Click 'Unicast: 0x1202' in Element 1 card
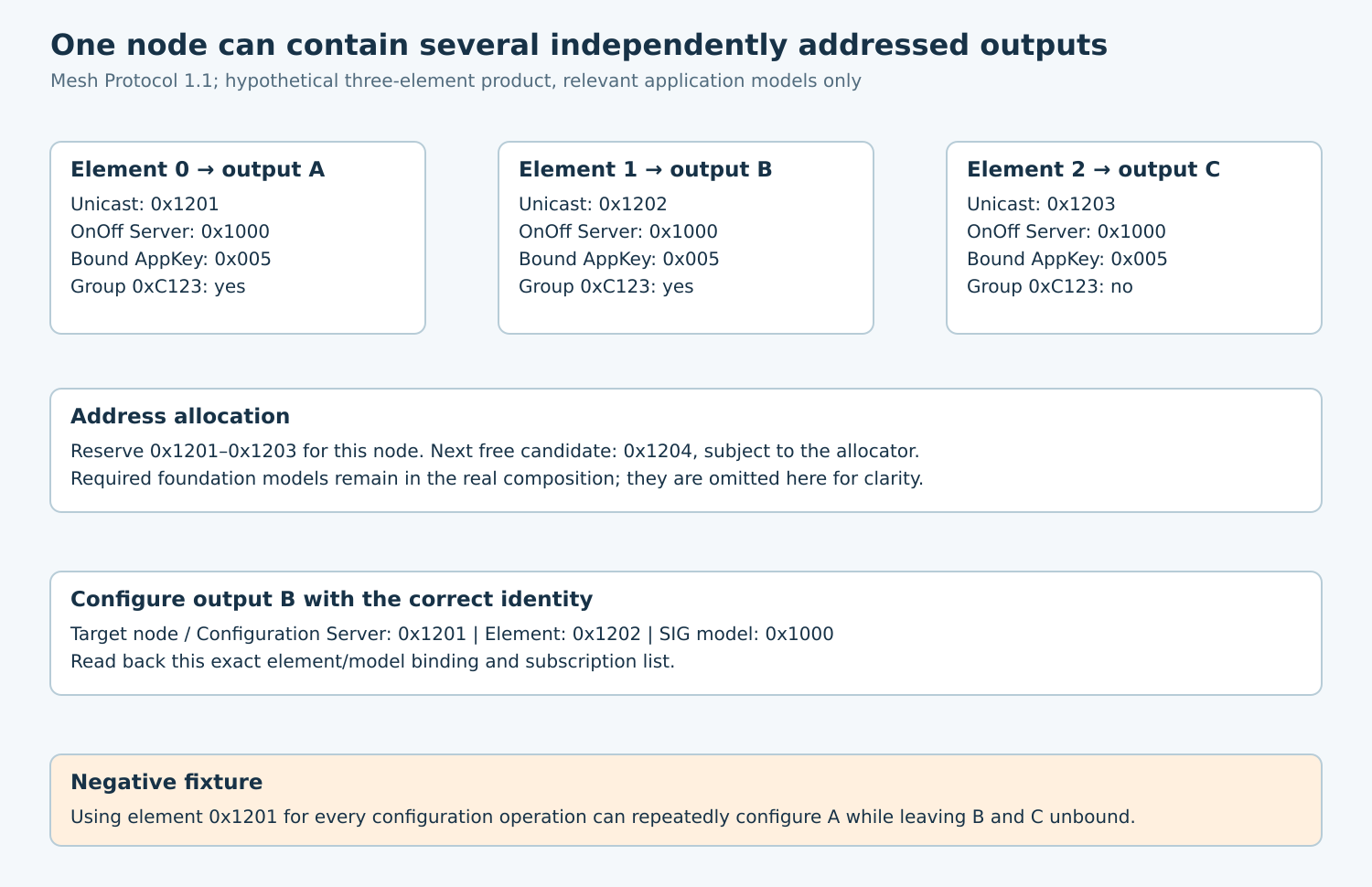The height and width of the screenshot is (887, 1372). pyautogui.click(x=593, y=204)
